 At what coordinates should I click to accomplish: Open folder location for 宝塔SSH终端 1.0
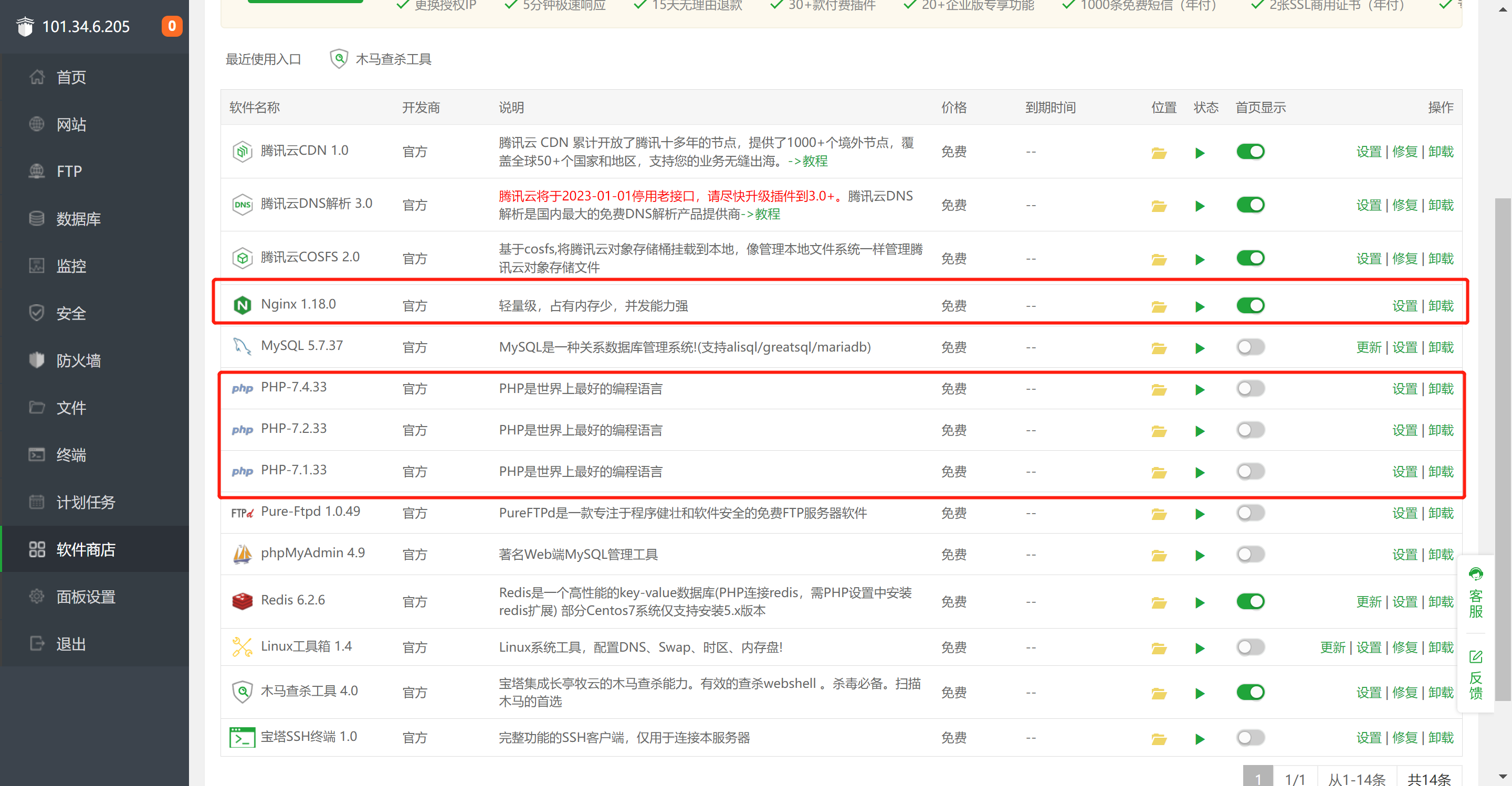coord(1159,739)
